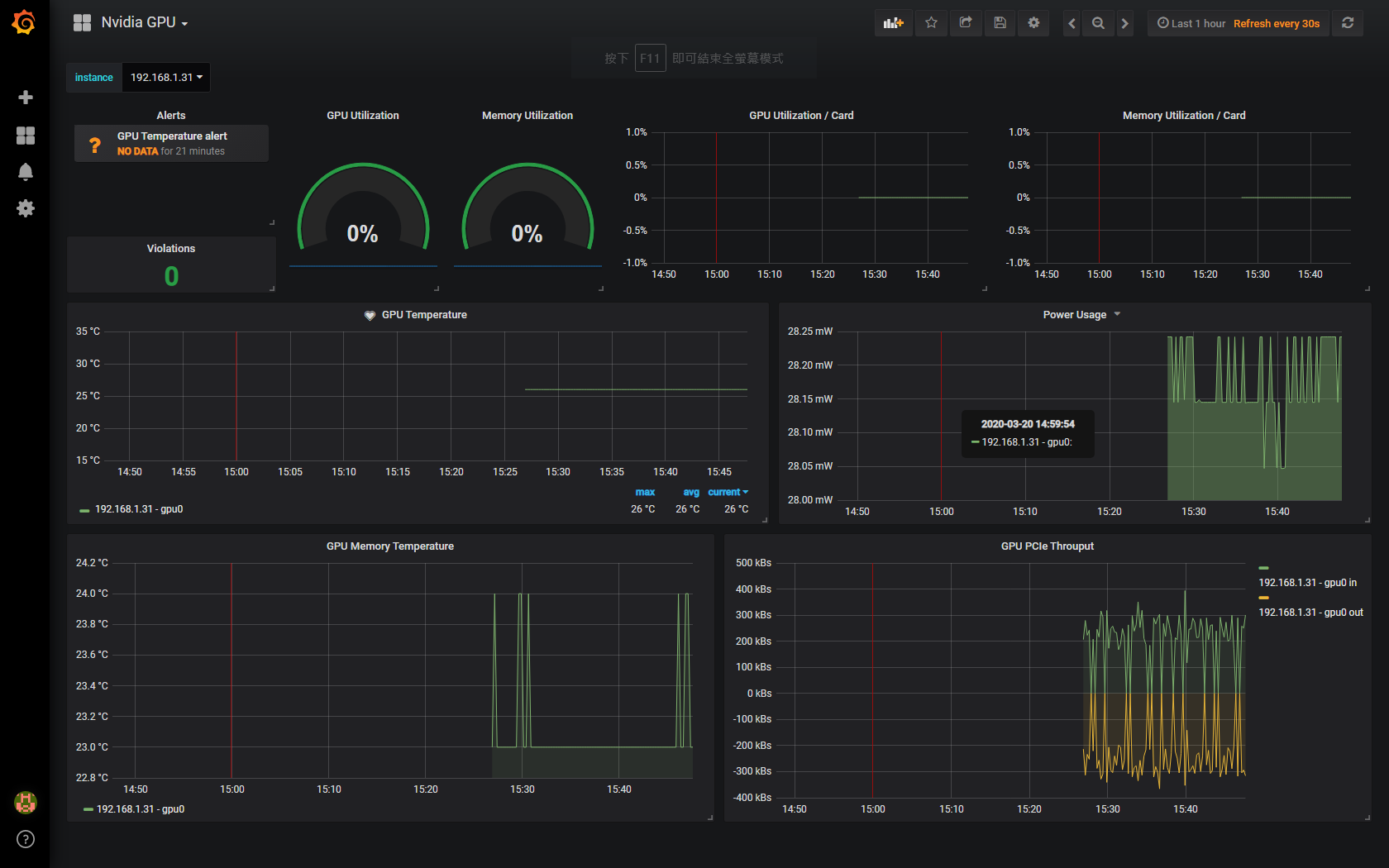Image resolution: width=1389 pixels, height=868 pixels.
Task: Toggle 192.168.1.31 - gpu0 in legend series
Action: [1307, 583]
